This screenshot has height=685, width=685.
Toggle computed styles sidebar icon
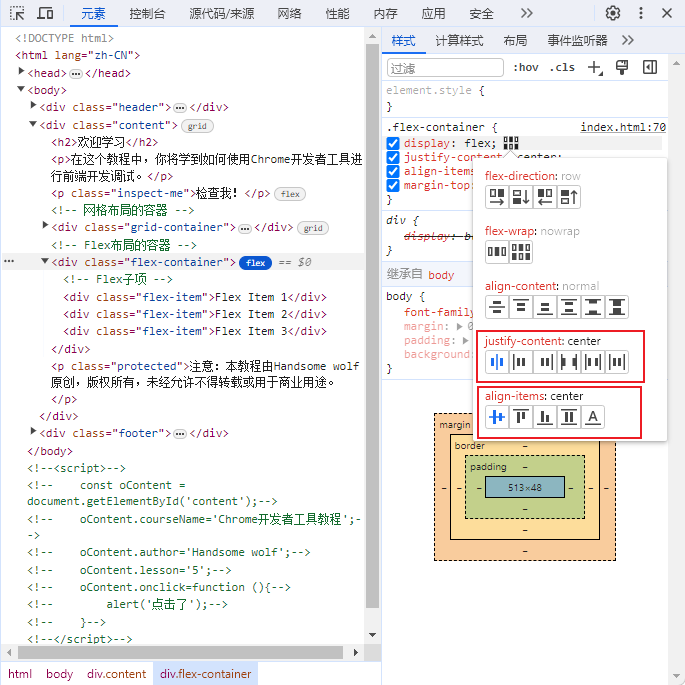[650, 67]
